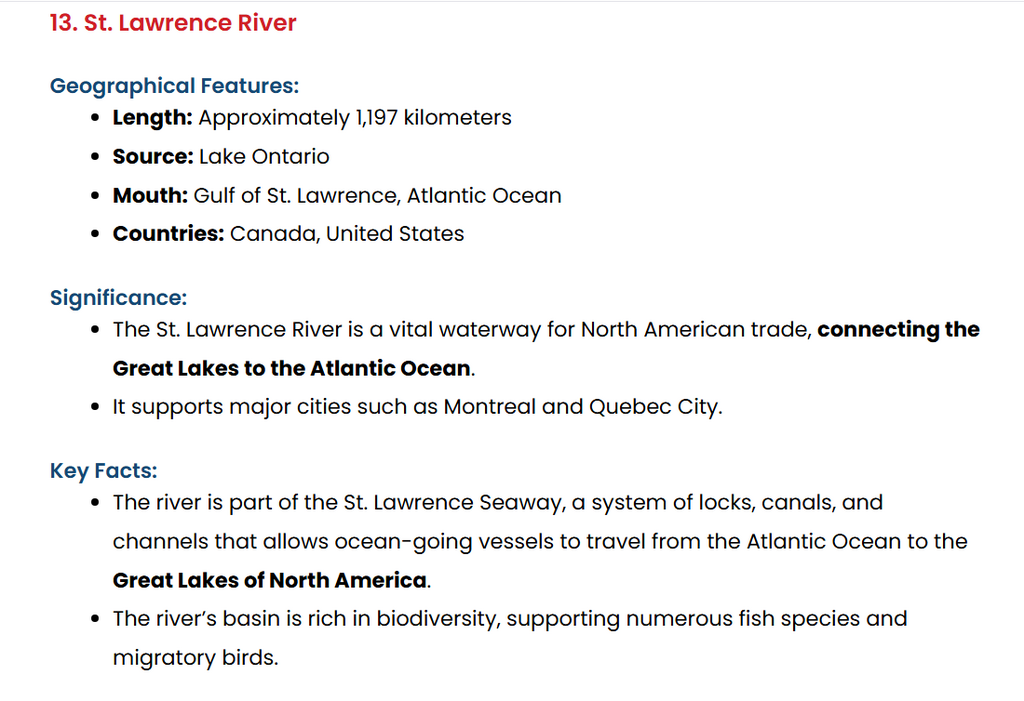Click the bold "Source:" label
This screenshot has height=701, width=1024.
153,157
